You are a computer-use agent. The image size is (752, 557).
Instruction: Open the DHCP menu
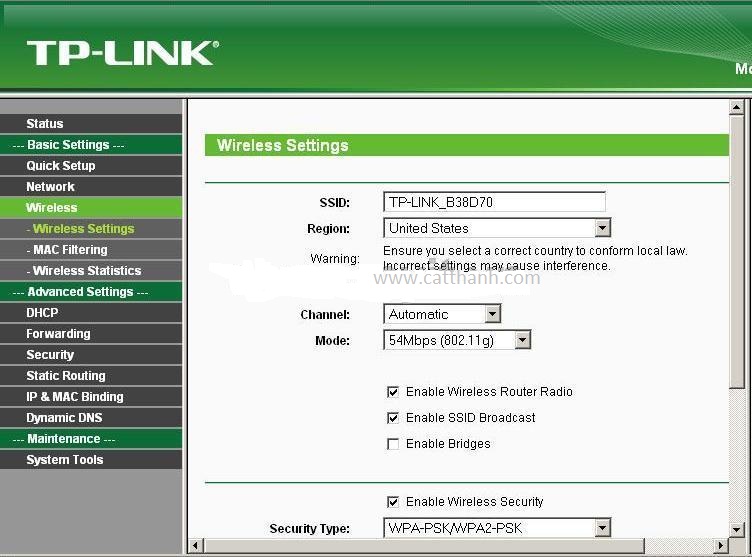click(x=91, y=313)
